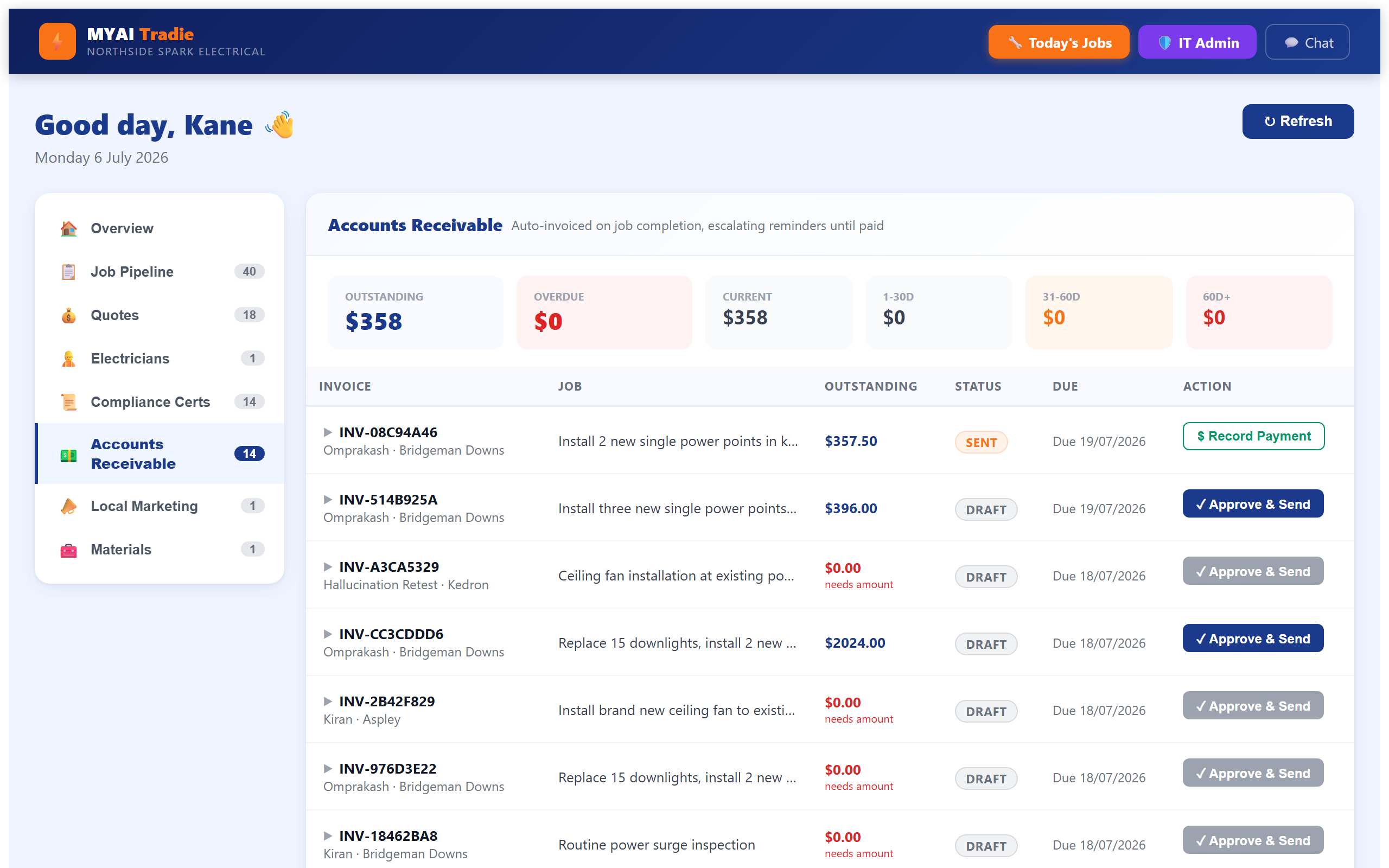
Task: Open Compliance Certs section
Action: pos(160,402)
